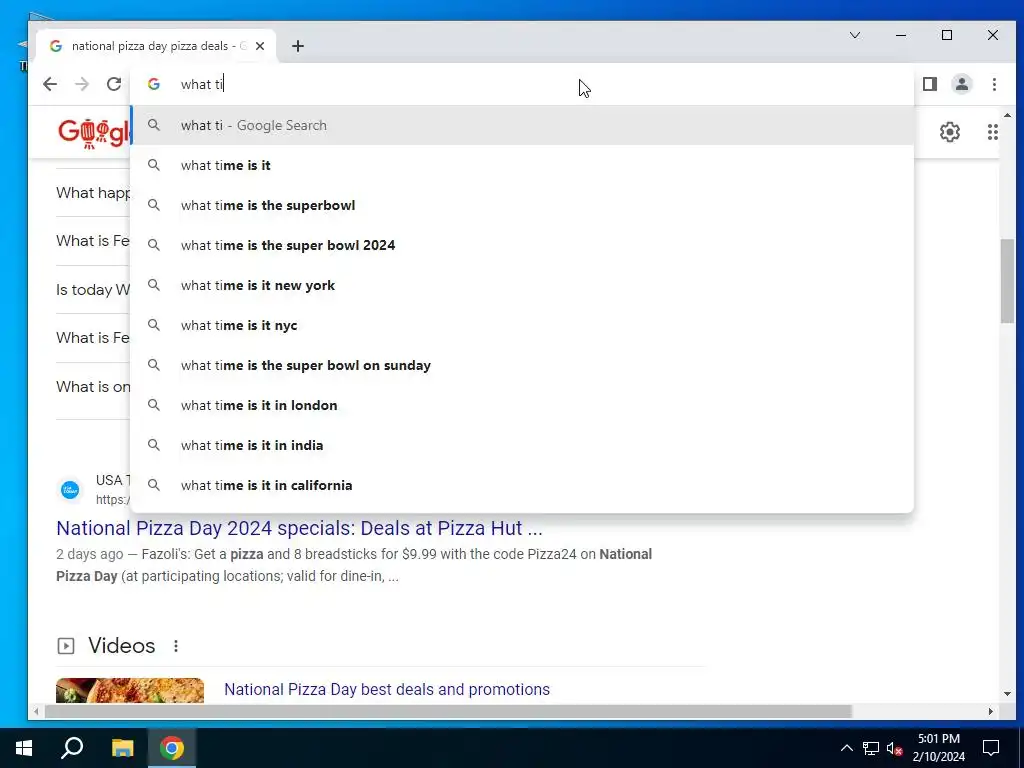This screenshot has height=768, width=1024.
Task: Click the USA Today site favicon
Action: (x=70, y=489)
